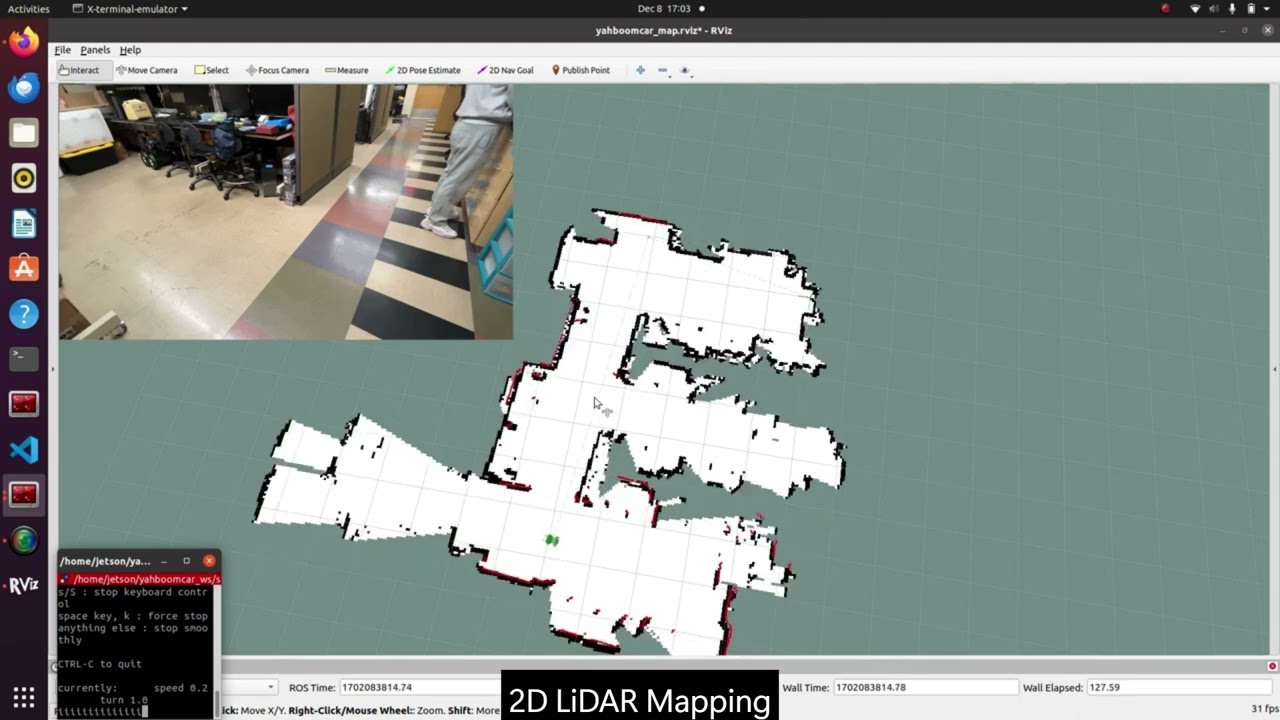
Task: Open Thunderbird mail from the dock
Action: click(x=24, y=87)
